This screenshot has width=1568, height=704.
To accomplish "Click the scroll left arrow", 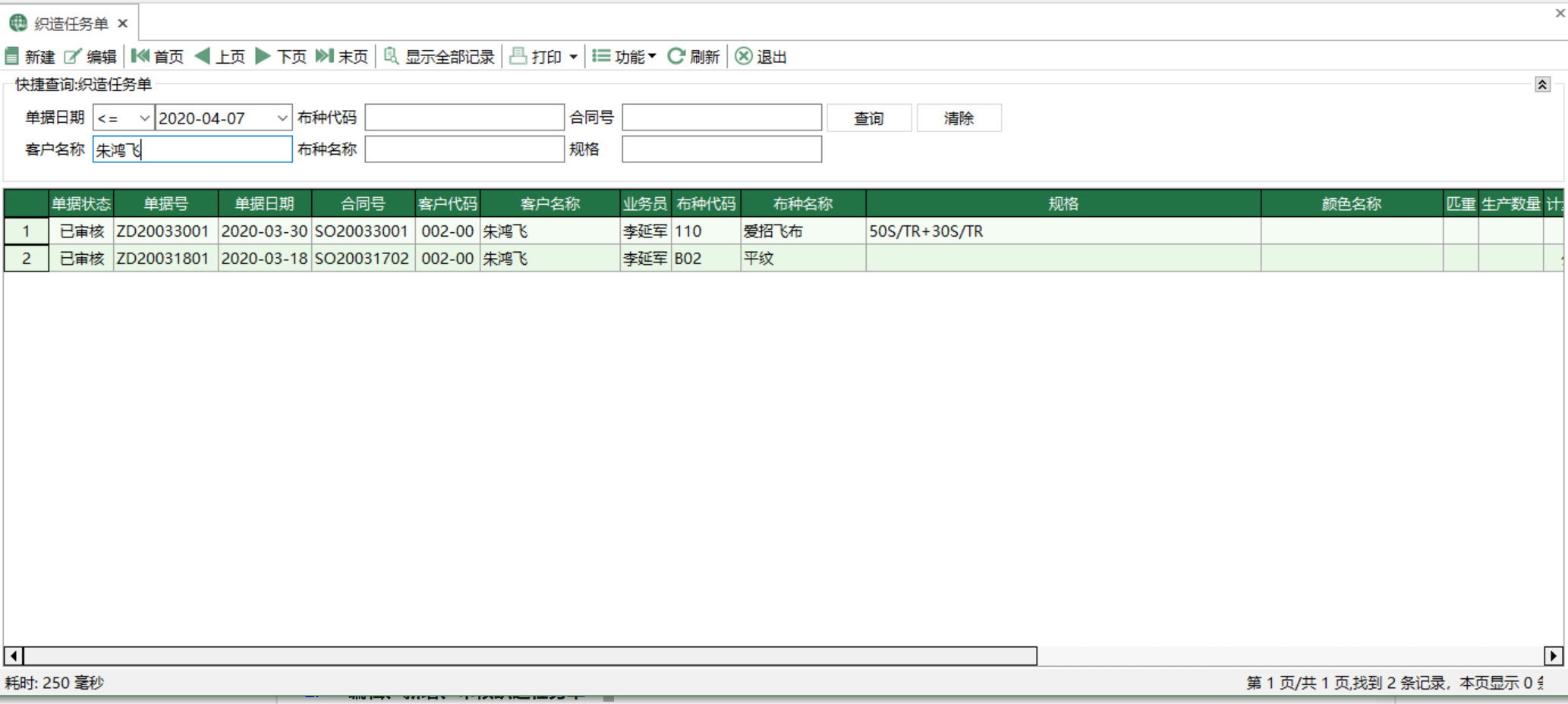I will coord(14,655).
